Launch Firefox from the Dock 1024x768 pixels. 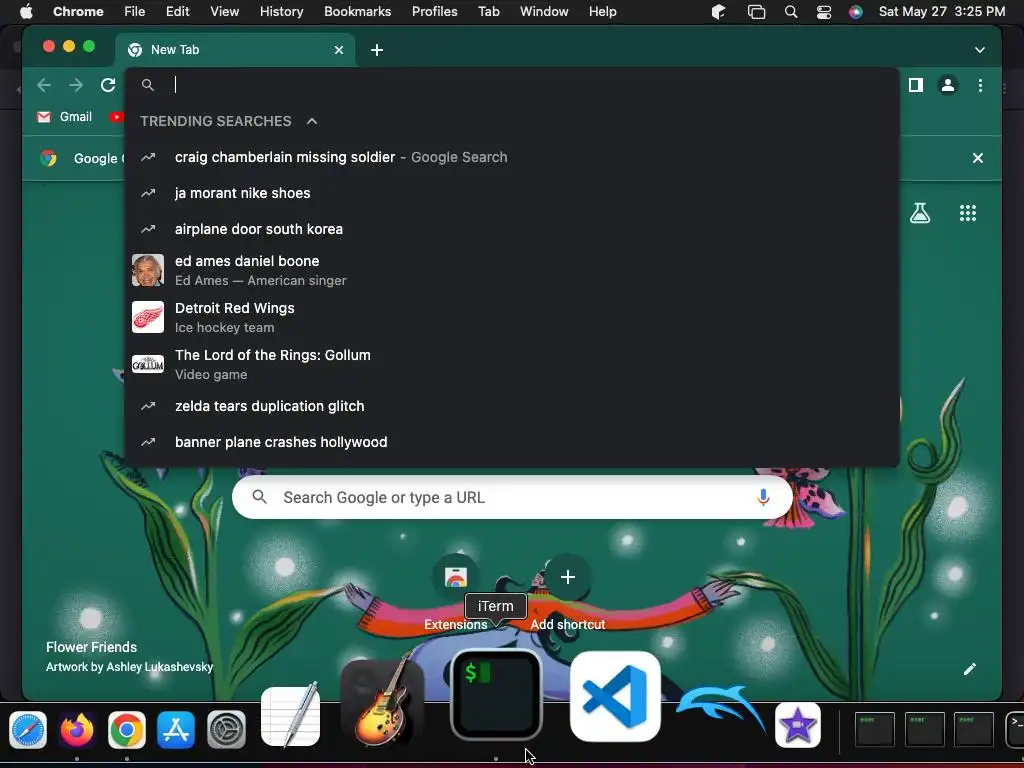click(77, 729)
